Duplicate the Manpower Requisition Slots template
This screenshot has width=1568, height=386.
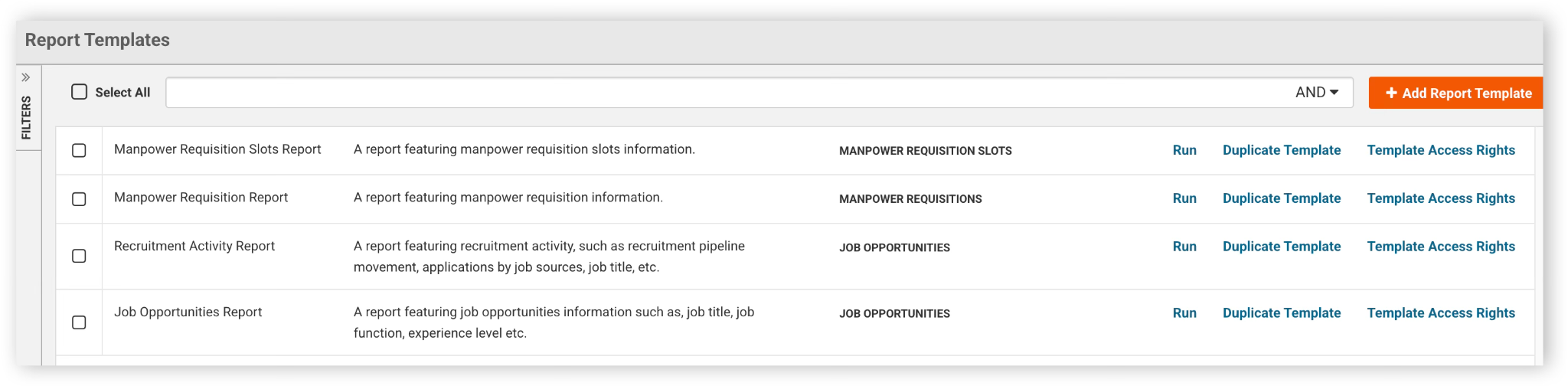click(x=1282, y=150)
